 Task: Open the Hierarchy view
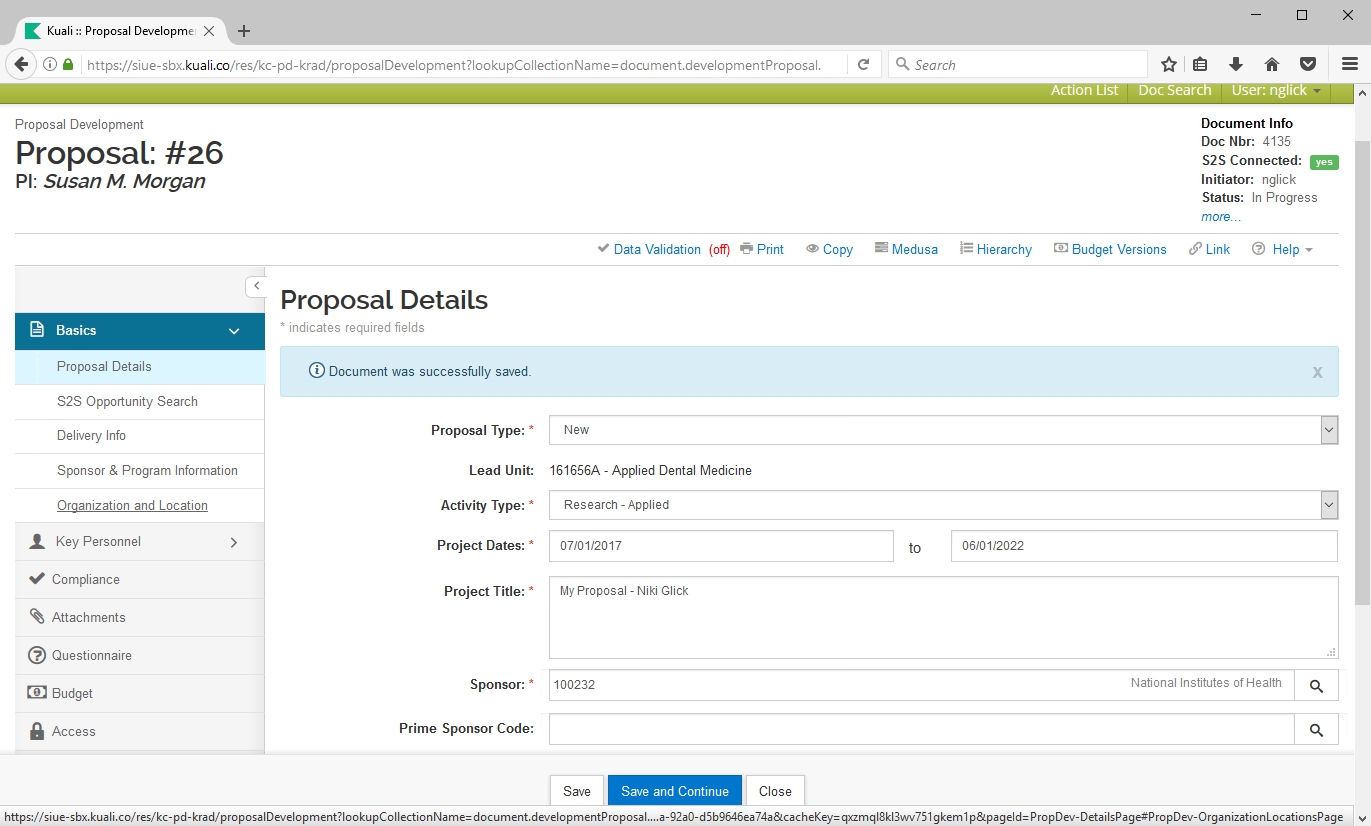pyautogui.click(x=995, y=249)
